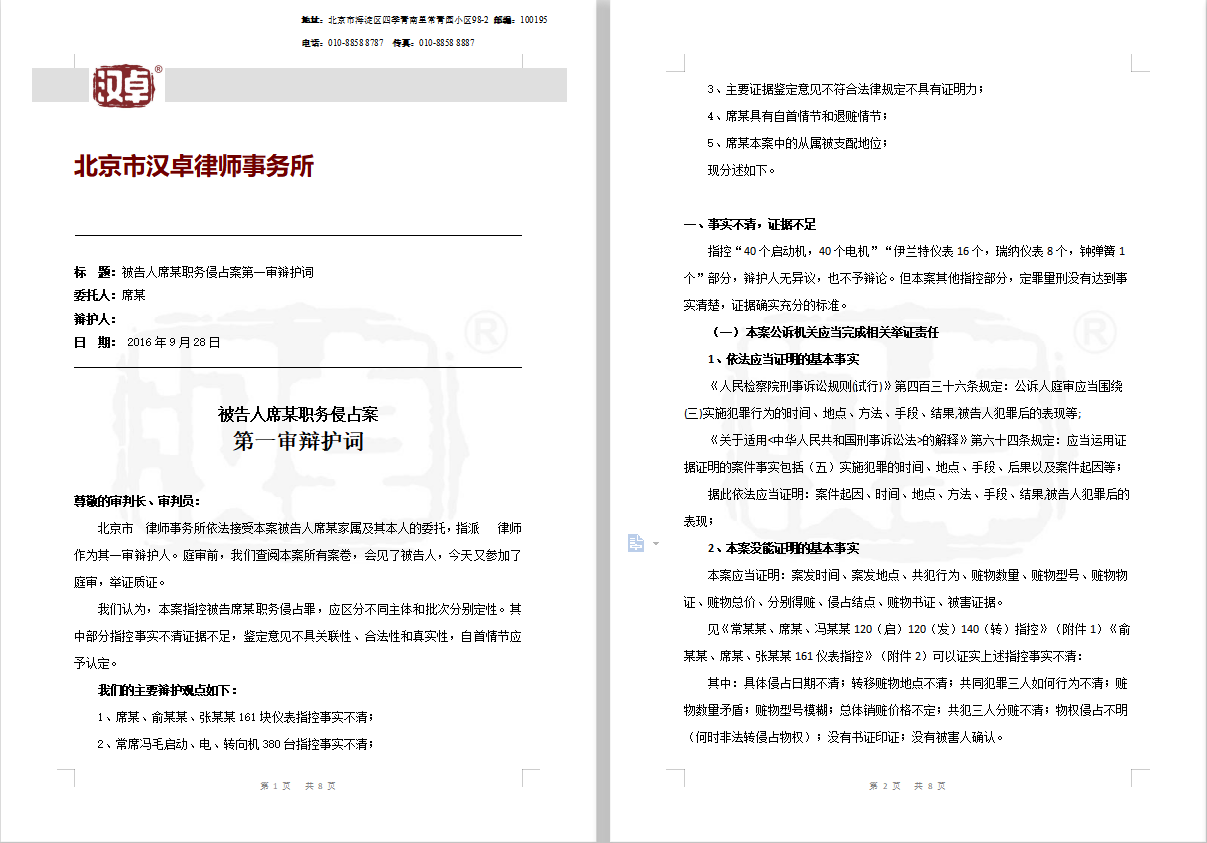Click the line 实清楚，证据确实充分的标准
The image size is (1207, 843).
[x=765, y=305]
